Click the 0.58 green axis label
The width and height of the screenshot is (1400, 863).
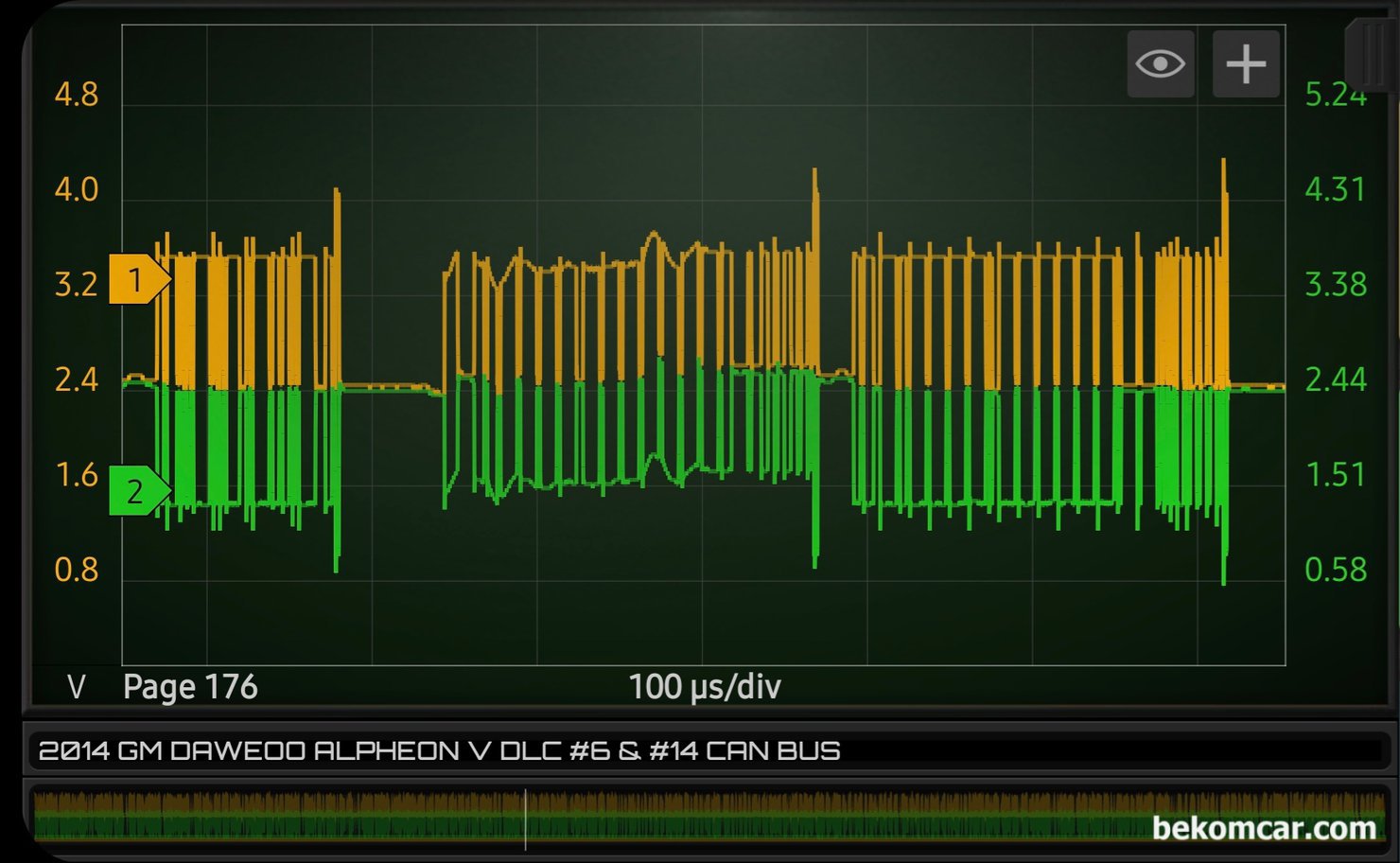(x=1335, y=570)
